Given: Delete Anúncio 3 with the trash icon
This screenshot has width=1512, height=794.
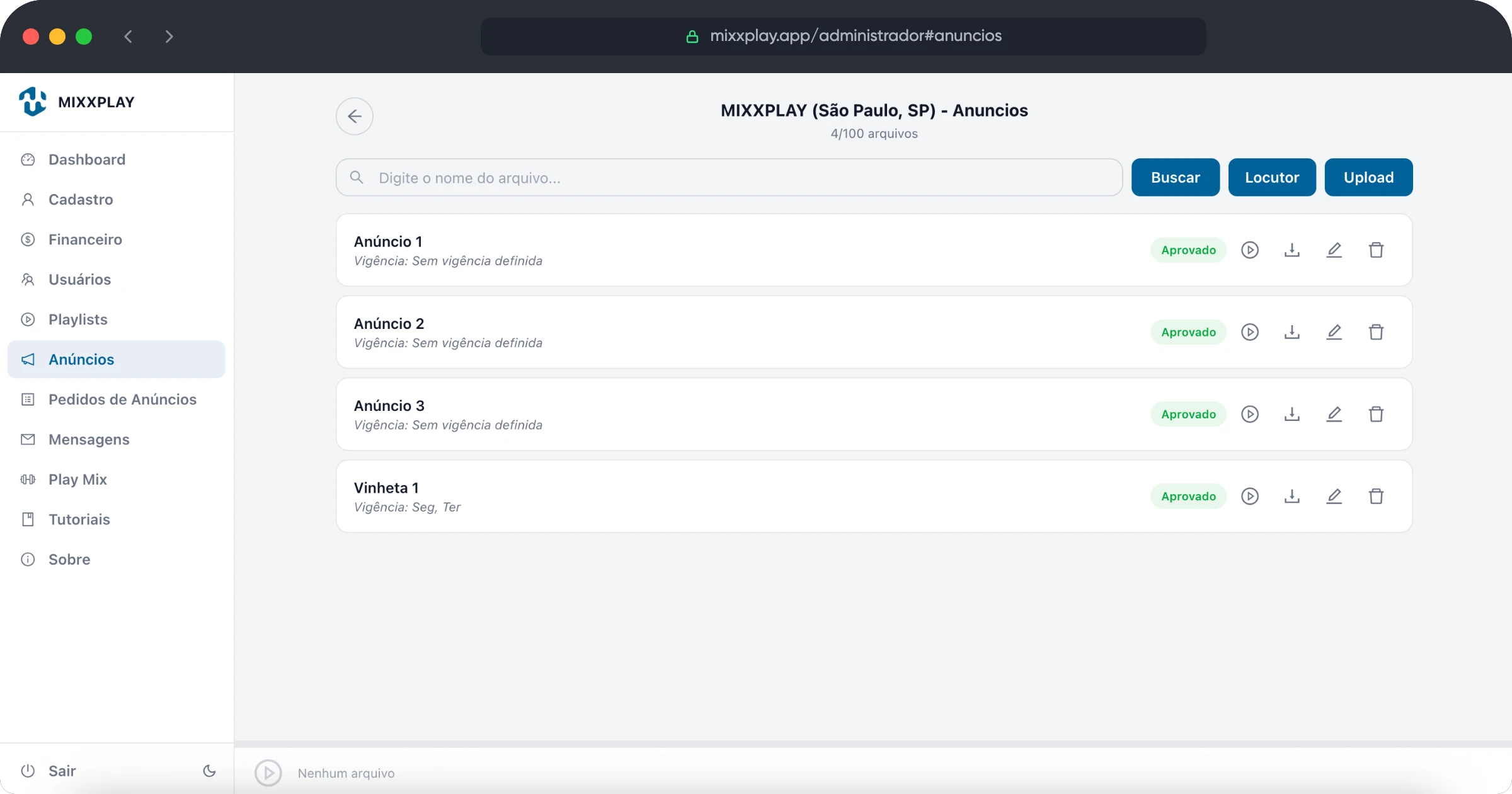Looking at the screenshot, I should [x=1377, y=414].
